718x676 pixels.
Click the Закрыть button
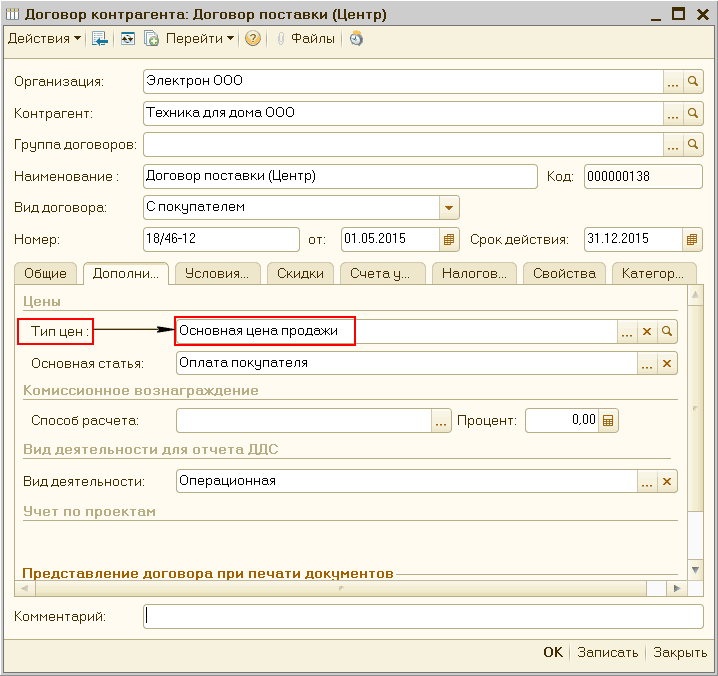[x=680, y=653]
